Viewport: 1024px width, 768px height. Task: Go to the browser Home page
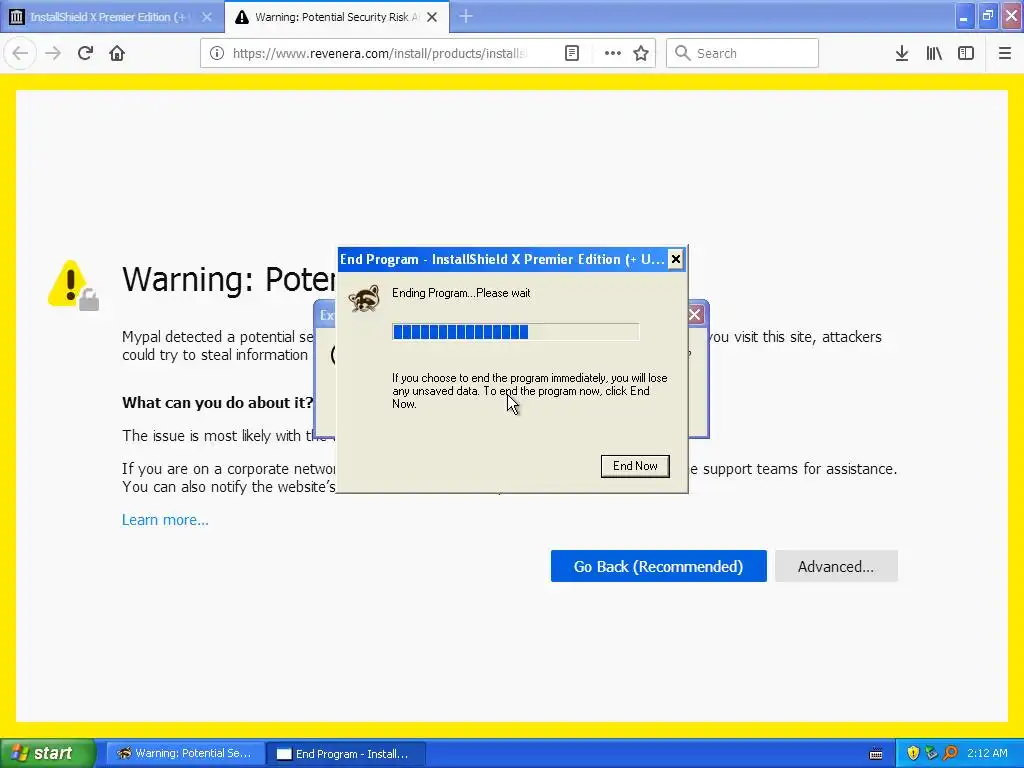[117, 53]
